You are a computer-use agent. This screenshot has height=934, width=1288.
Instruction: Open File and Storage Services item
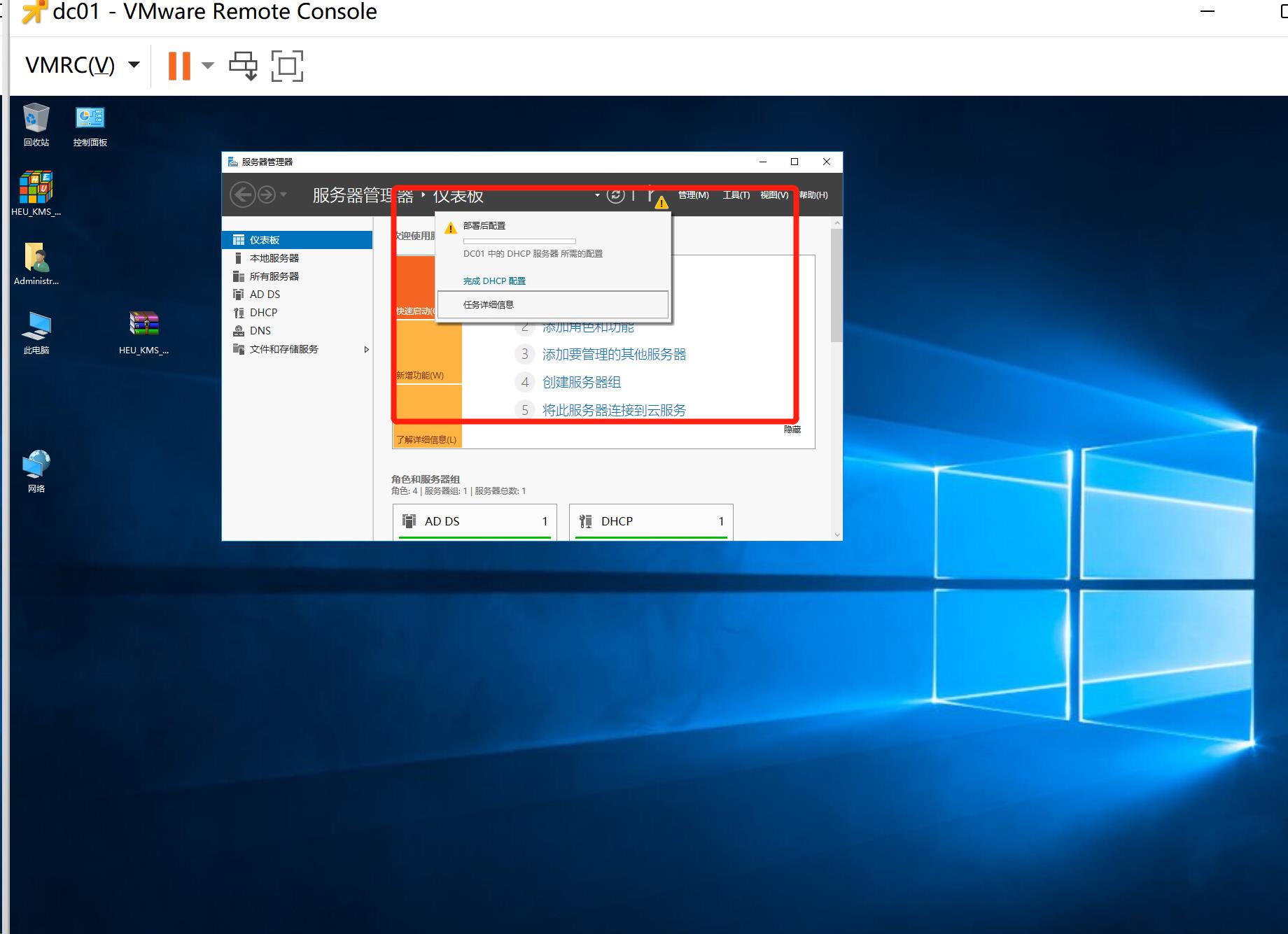click(x=297, y=349)
